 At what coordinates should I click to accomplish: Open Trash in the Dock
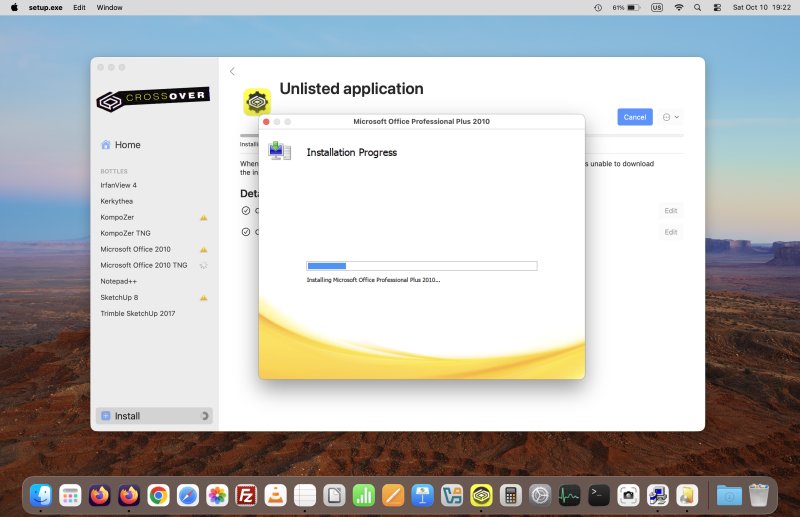pyautogui.click(x=759, y=495)
